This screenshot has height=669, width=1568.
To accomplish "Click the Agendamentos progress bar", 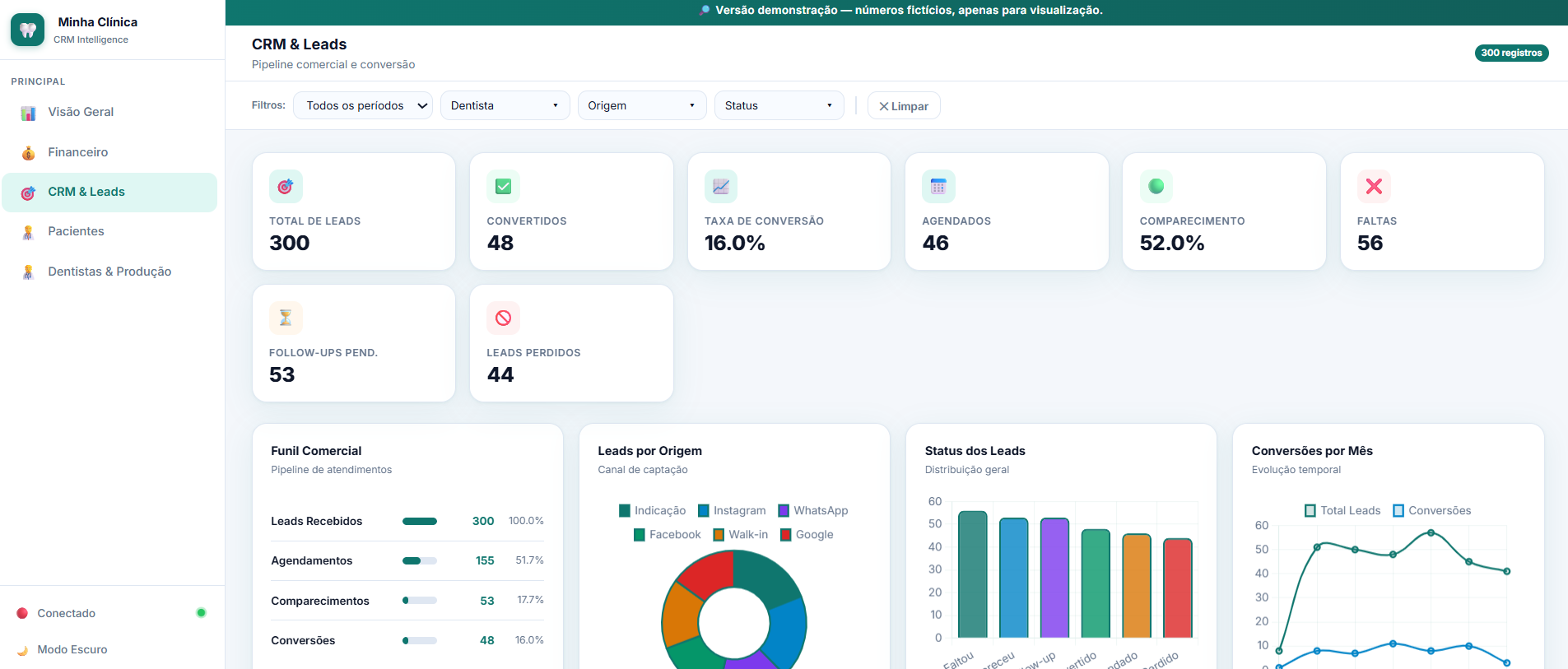I will (420, 560).
